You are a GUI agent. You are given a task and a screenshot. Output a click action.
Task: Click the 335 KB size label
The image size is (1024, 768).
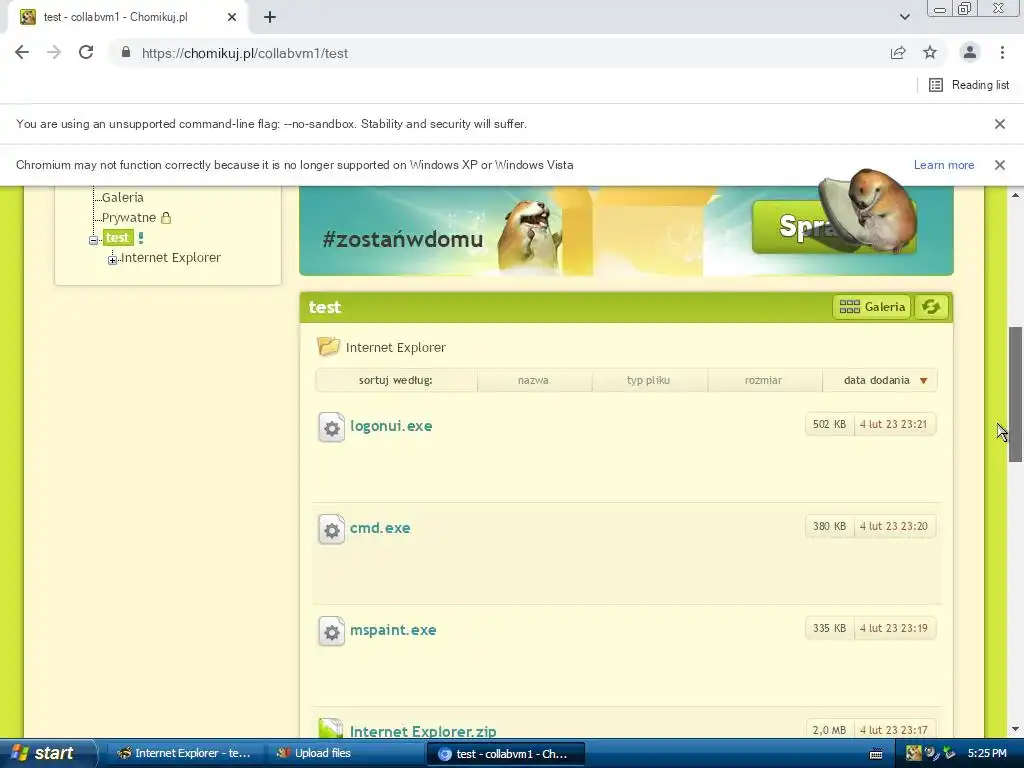click(829, 628)
